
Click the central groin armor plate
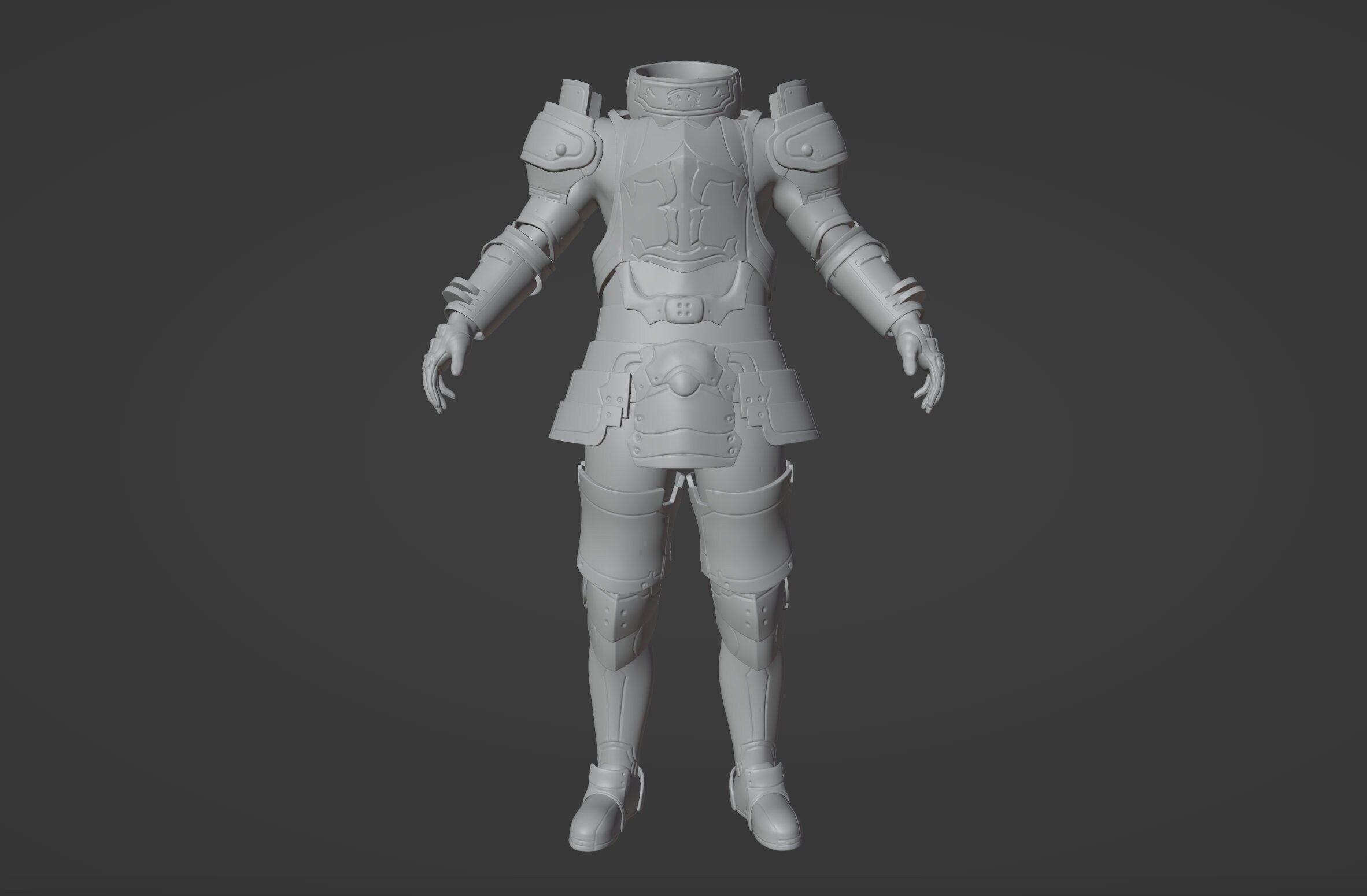pos(685,416)
